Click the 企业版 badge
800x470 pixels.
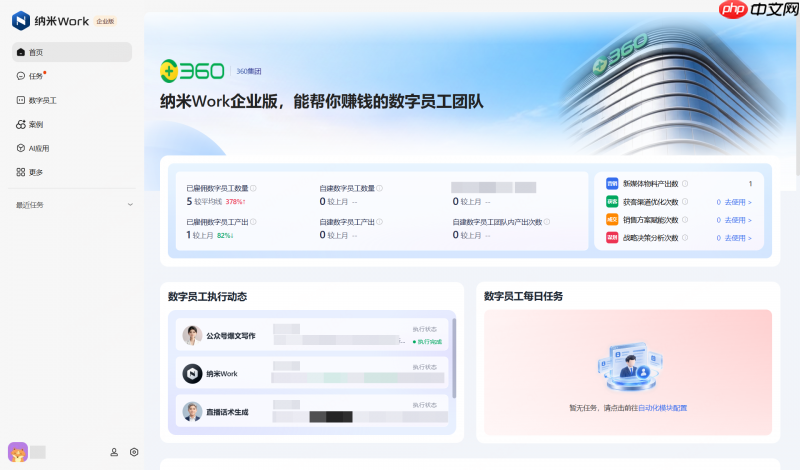[x=106, y=21]
